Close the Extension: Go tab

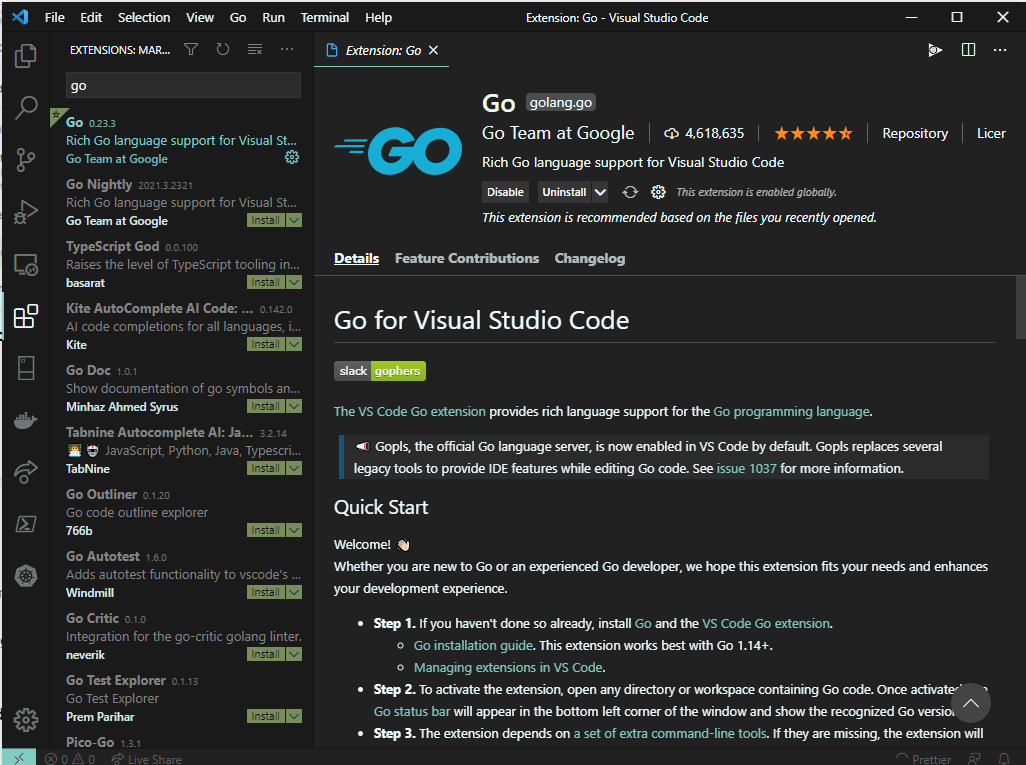[433, 50]
